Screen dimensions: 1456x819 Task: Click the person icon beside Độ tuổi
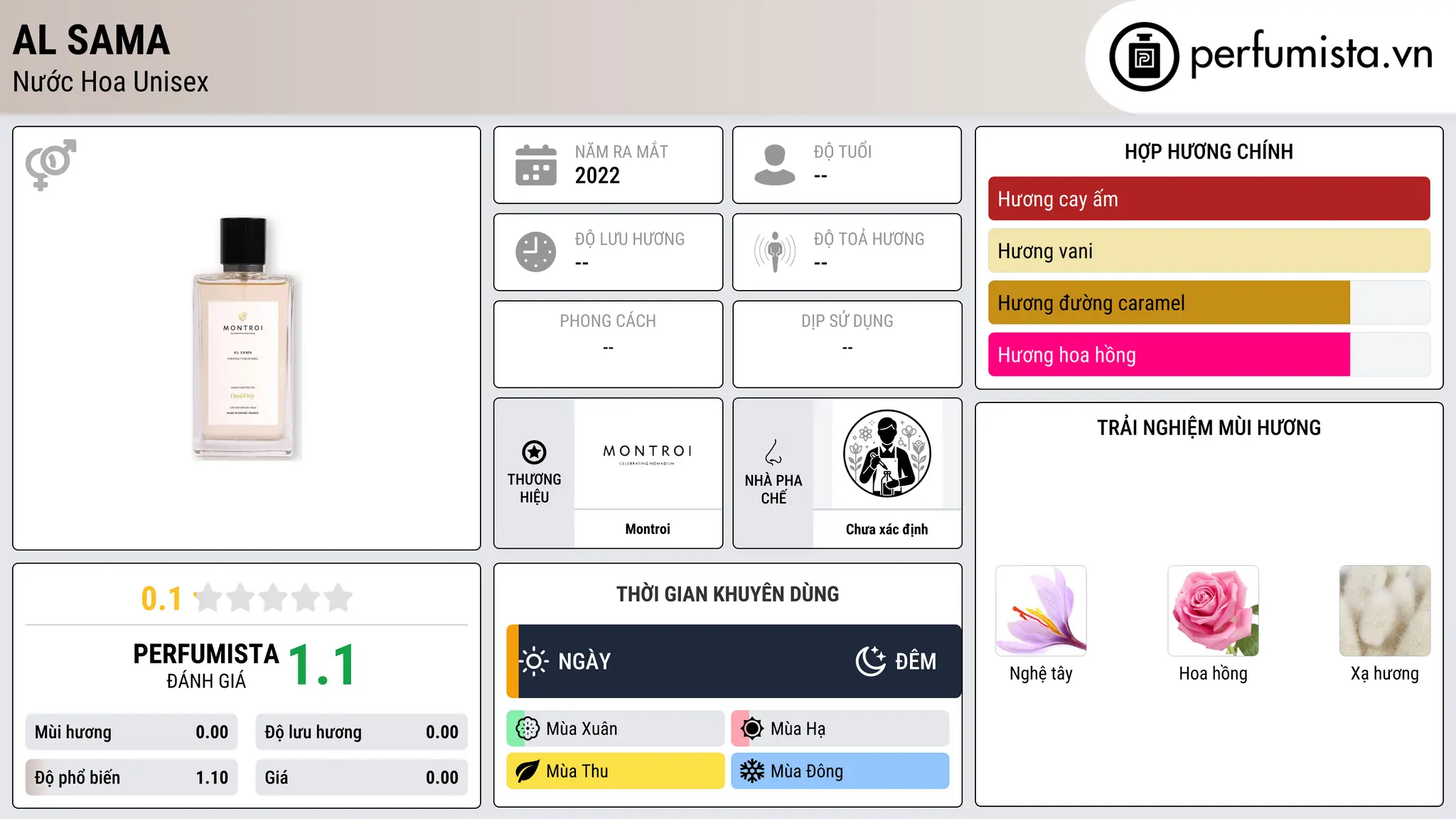click(x=775, y=165)
